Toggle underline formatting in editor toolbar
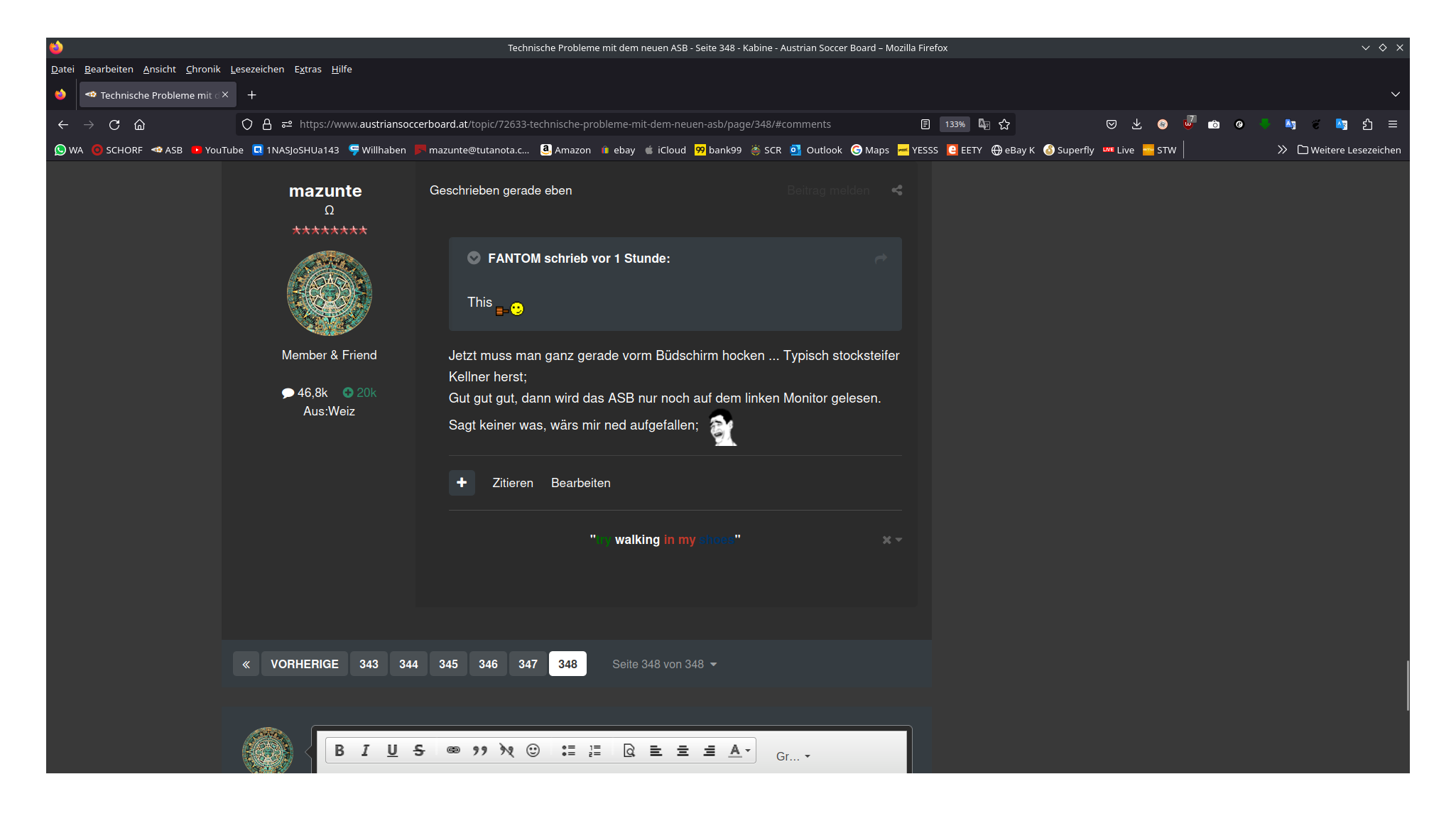This screenshot has height=828, width=1456. pos(392,751)
